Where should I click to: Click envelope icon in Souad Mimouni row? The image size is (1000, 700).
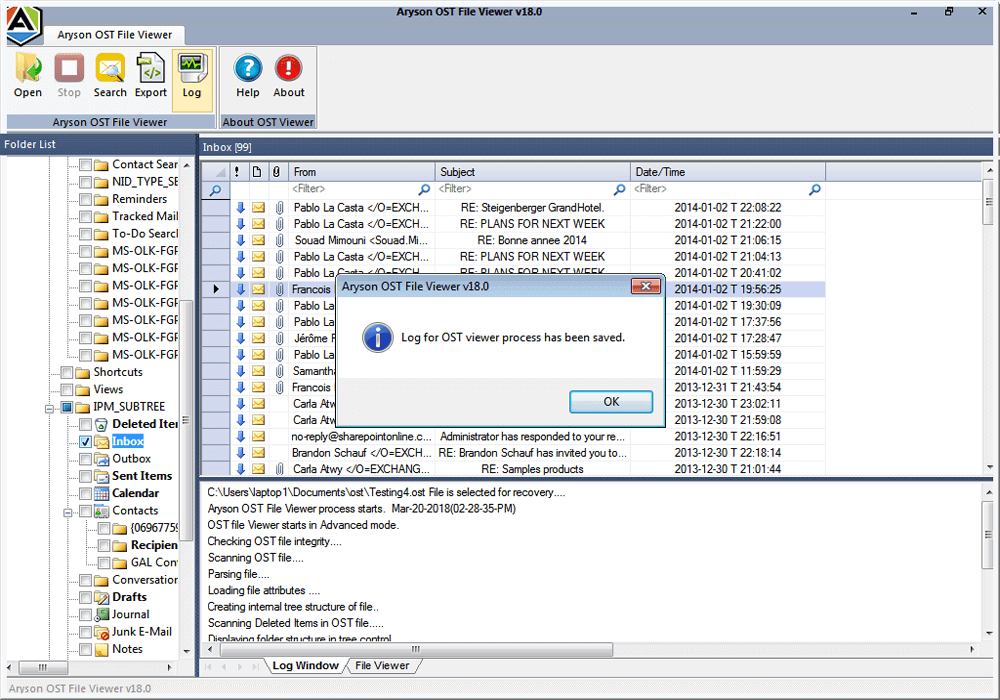point(258,240)
